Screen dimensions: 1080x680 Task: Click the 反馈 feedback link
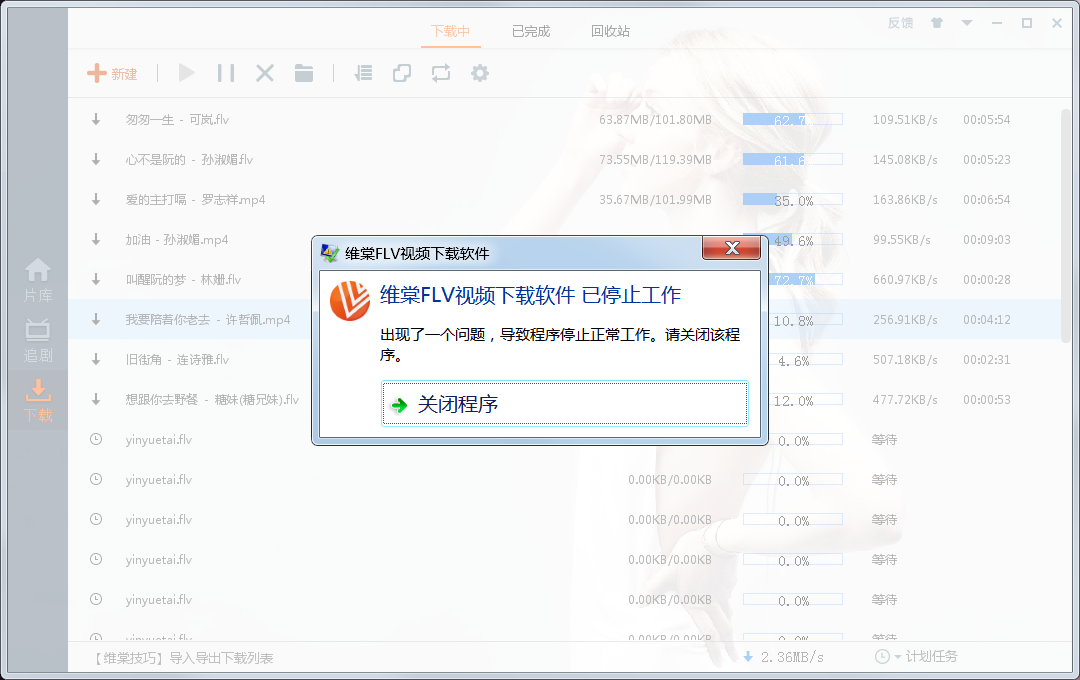coord(900,23)
